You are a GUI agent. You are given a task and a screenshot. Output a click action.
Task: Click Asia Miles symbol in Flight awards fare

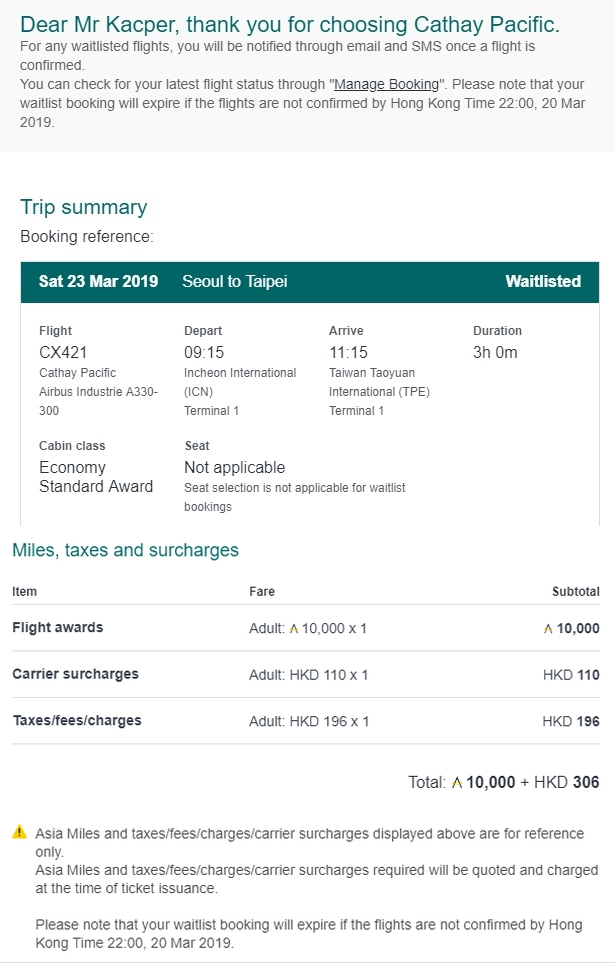[x=294, y=629]
